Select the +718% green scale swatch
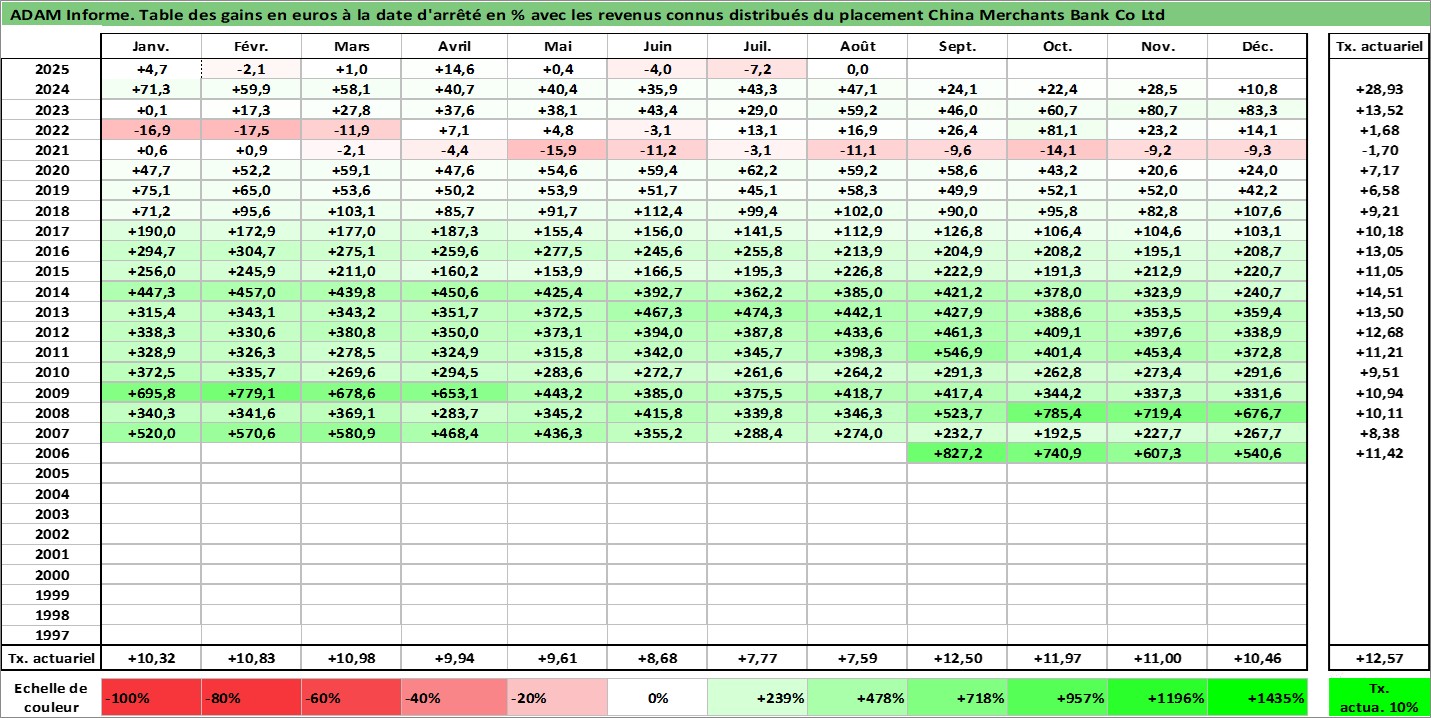 pos(958,697)
